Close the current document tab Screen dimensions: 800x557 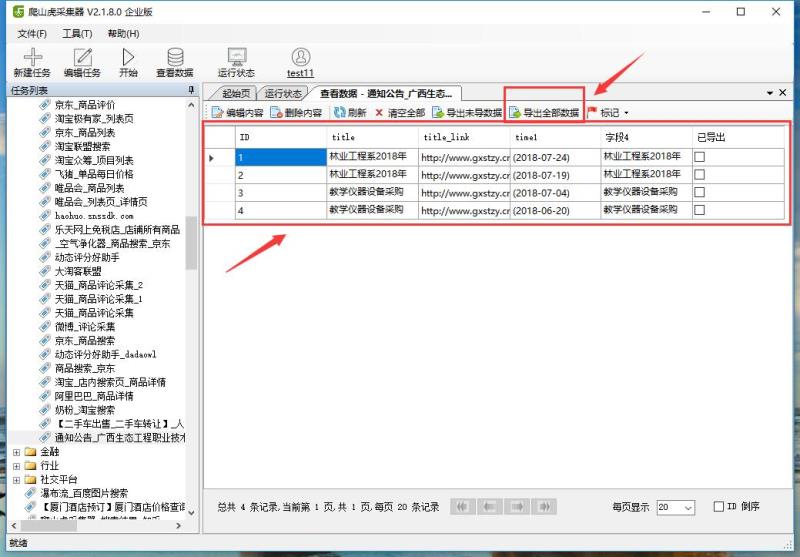click(x=783, y=93)
